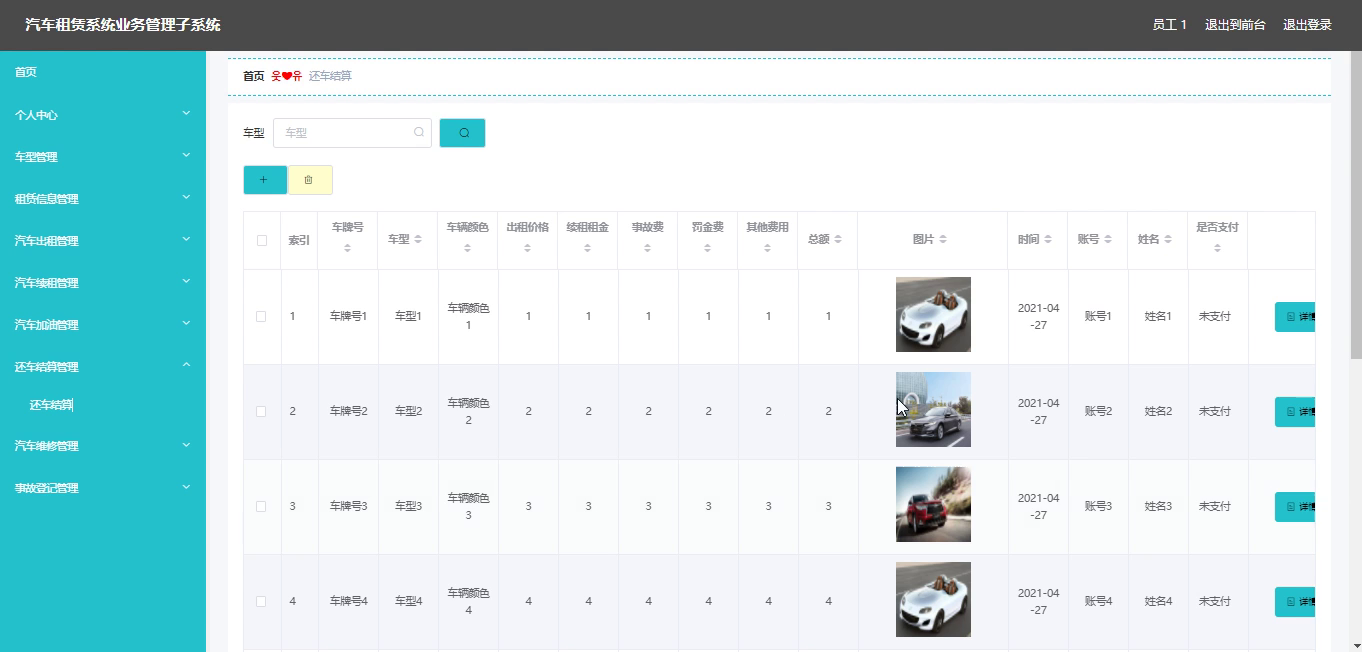This screenshot has height=652, width=1362.
Task: Sort table by 车牌号 column arrows
Action: [x=347, y=248]
